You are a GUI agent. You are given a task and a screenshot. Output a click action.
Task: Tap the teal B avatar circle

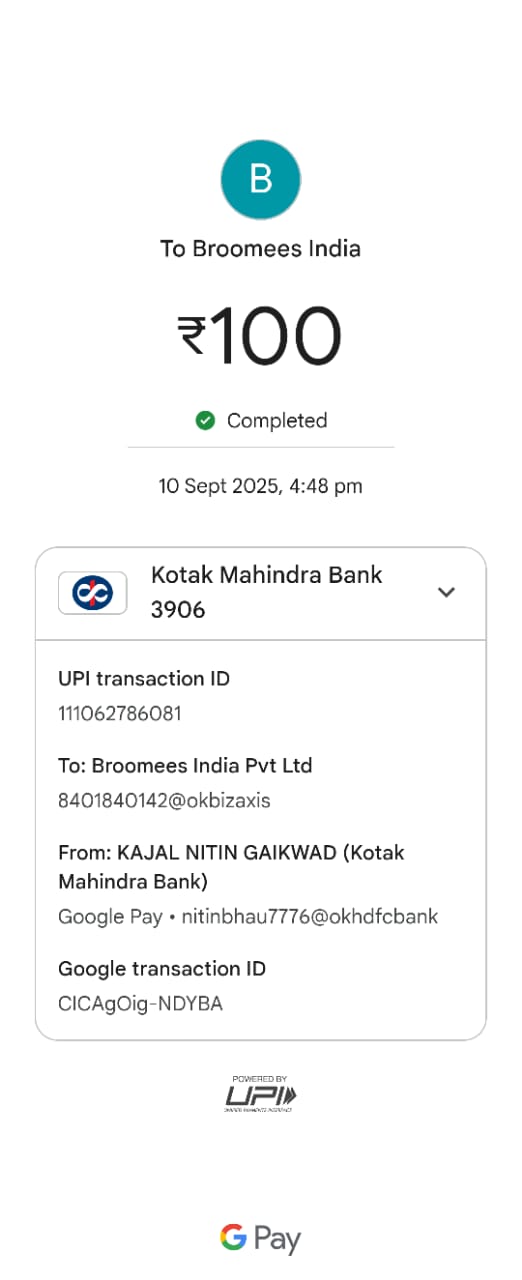(261, 180)
